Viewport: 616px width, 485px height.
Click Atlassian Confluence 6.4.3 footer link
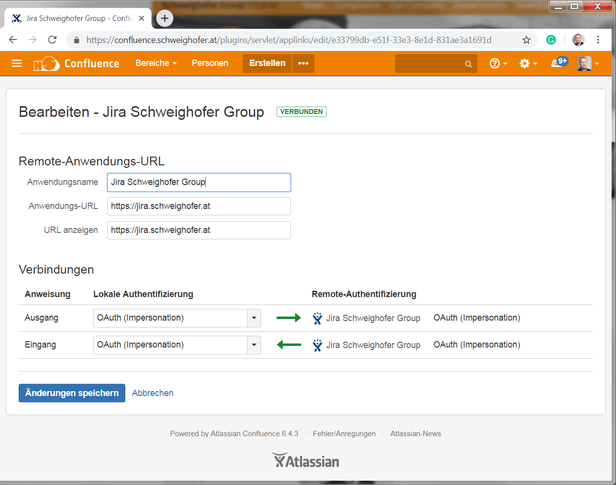pos(255,434)
